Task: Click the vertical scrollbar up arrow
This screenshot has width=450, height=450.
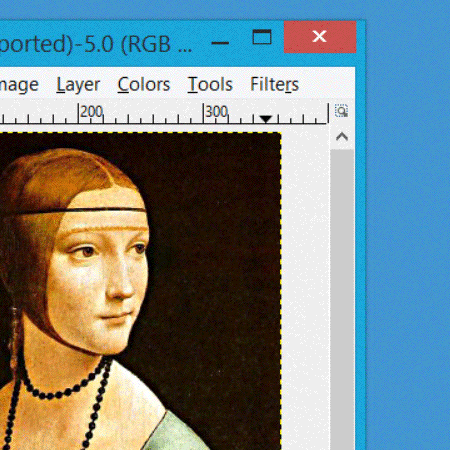Action: pos(342,137)
